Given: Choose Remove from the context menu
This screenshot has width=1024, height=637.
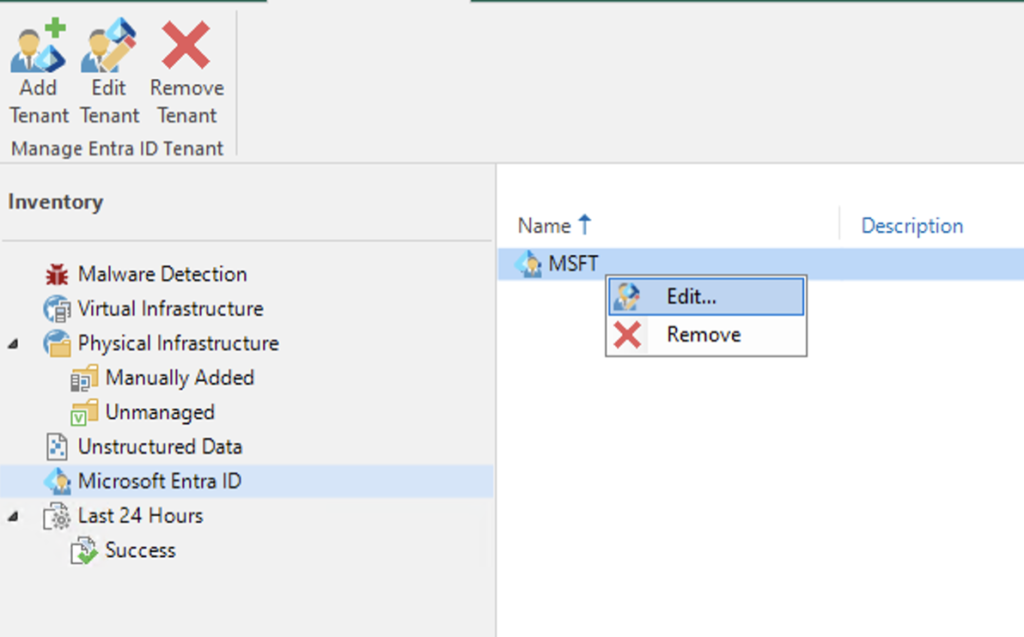Looking at the screenshot, I should point(703,335).
